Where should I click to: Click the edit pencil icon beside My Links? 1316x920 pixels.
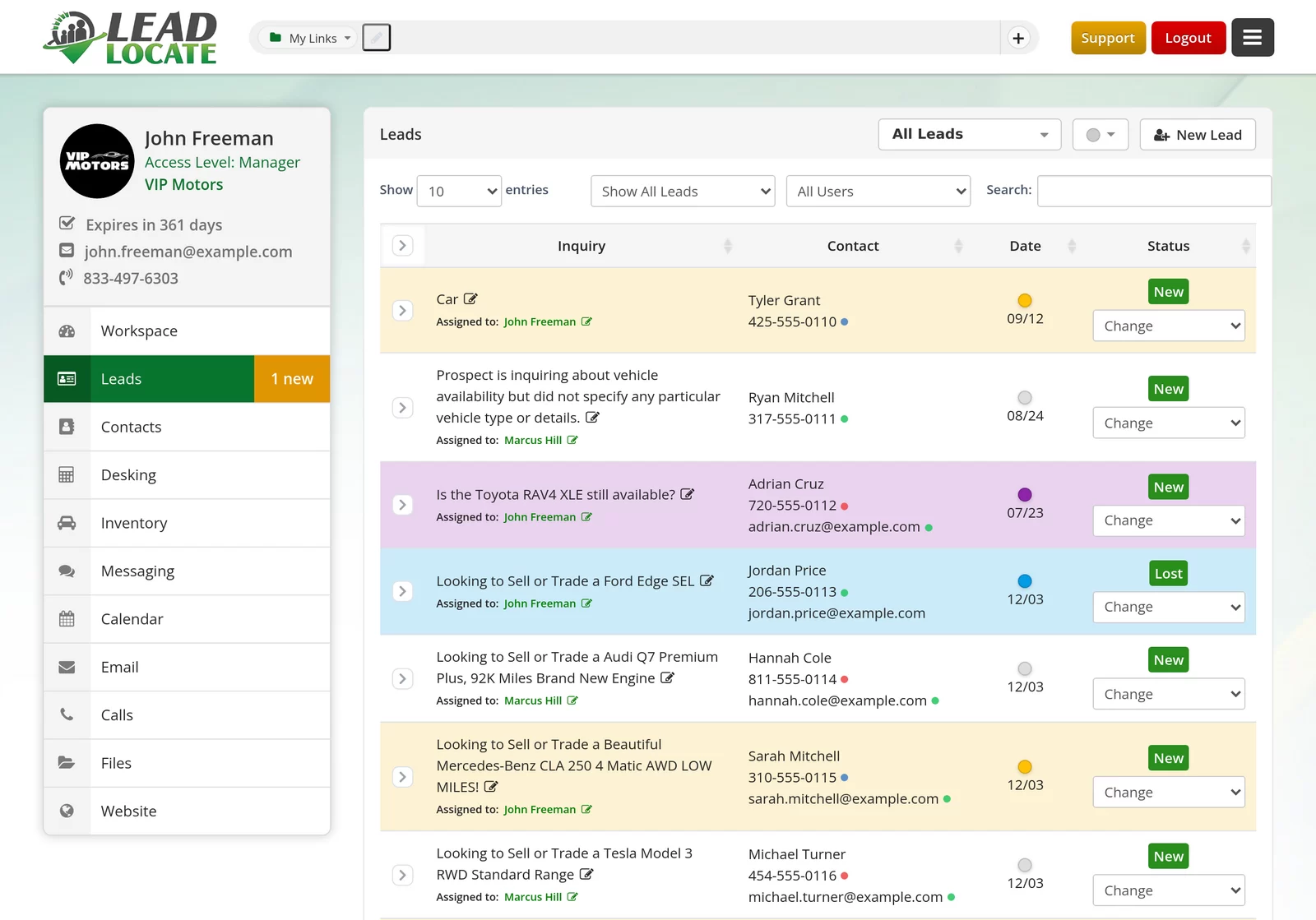377,38
